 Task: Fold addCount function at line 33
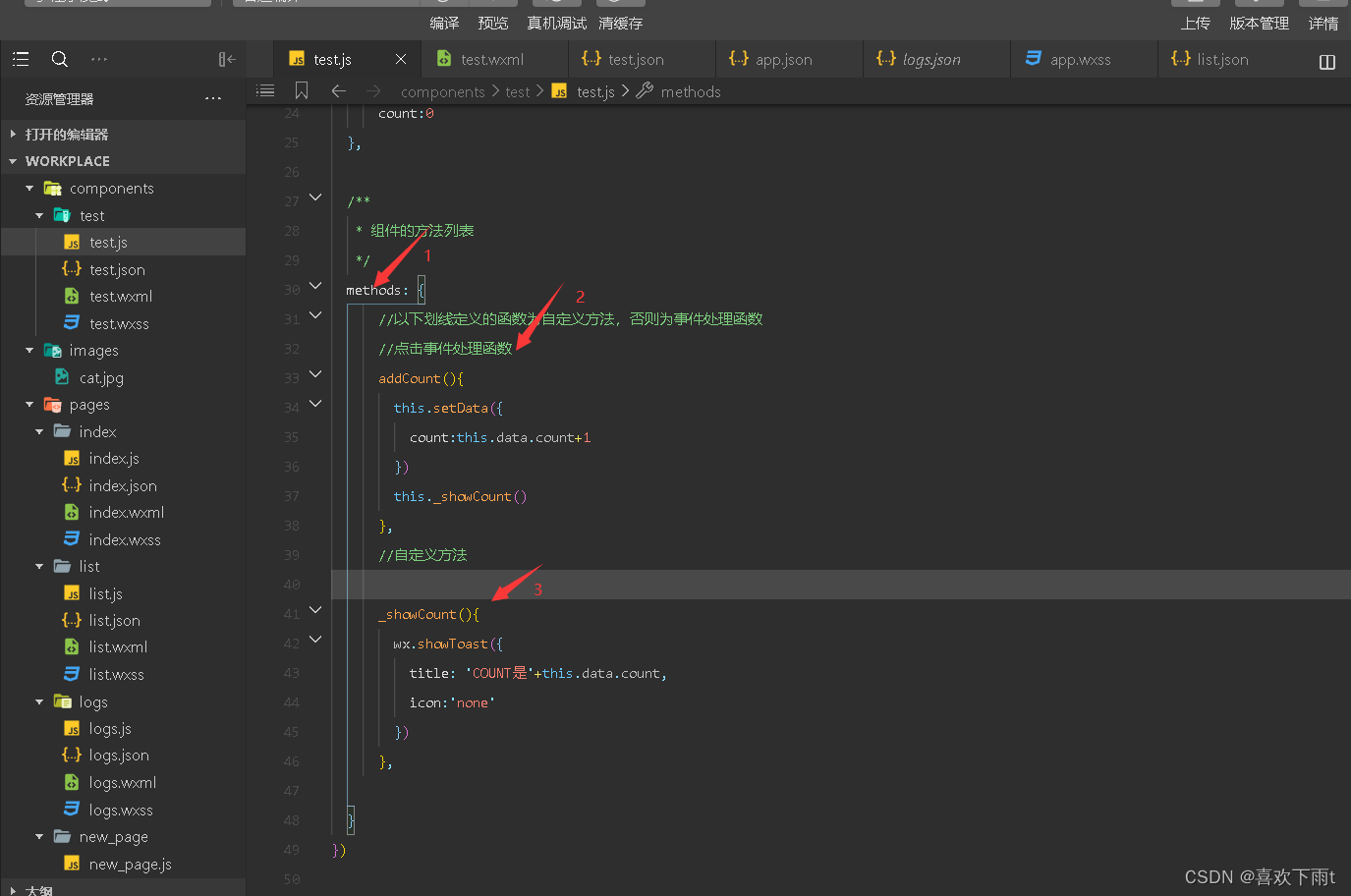(x=315, y=374)
